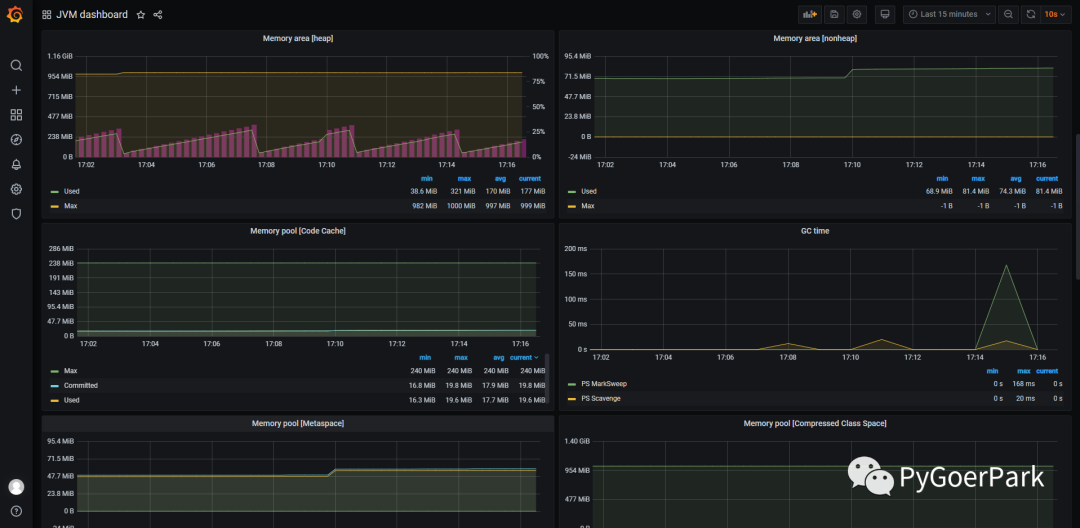Viewport: 1080px width, 528px height.
Task: Open the search icon in sidebar
Action: [x=16, y=65]
